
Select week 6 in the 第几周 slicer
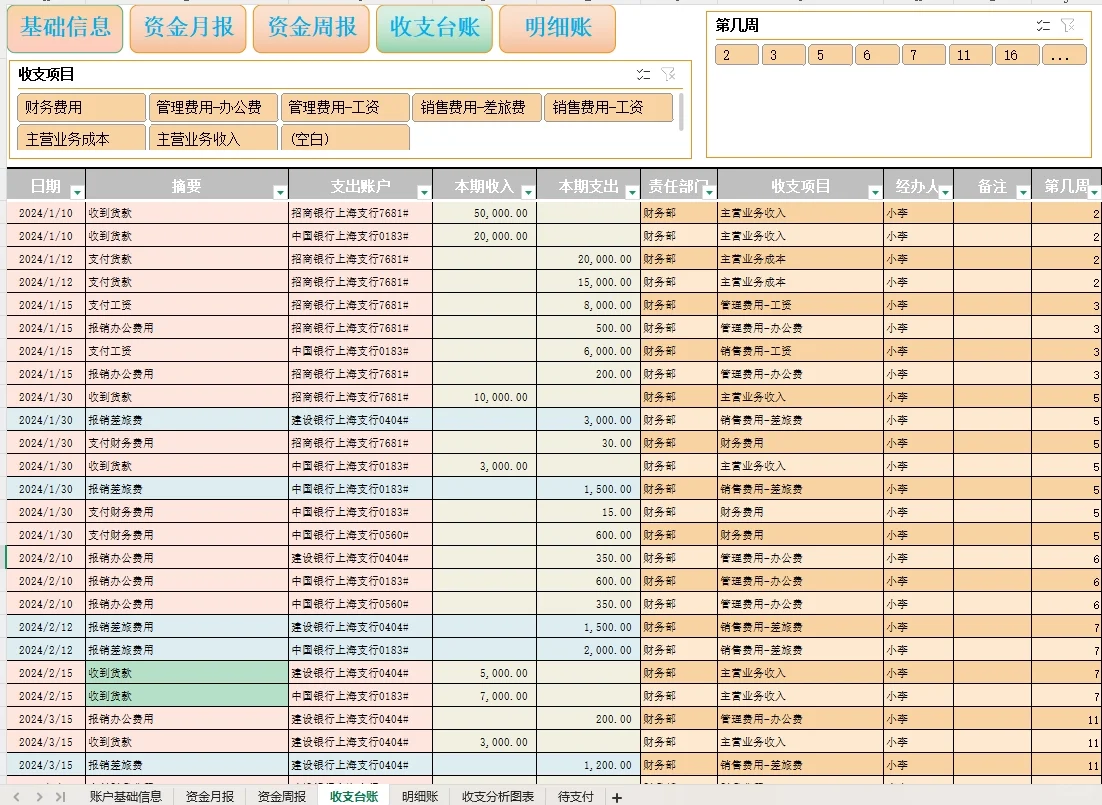pos(877,55)
